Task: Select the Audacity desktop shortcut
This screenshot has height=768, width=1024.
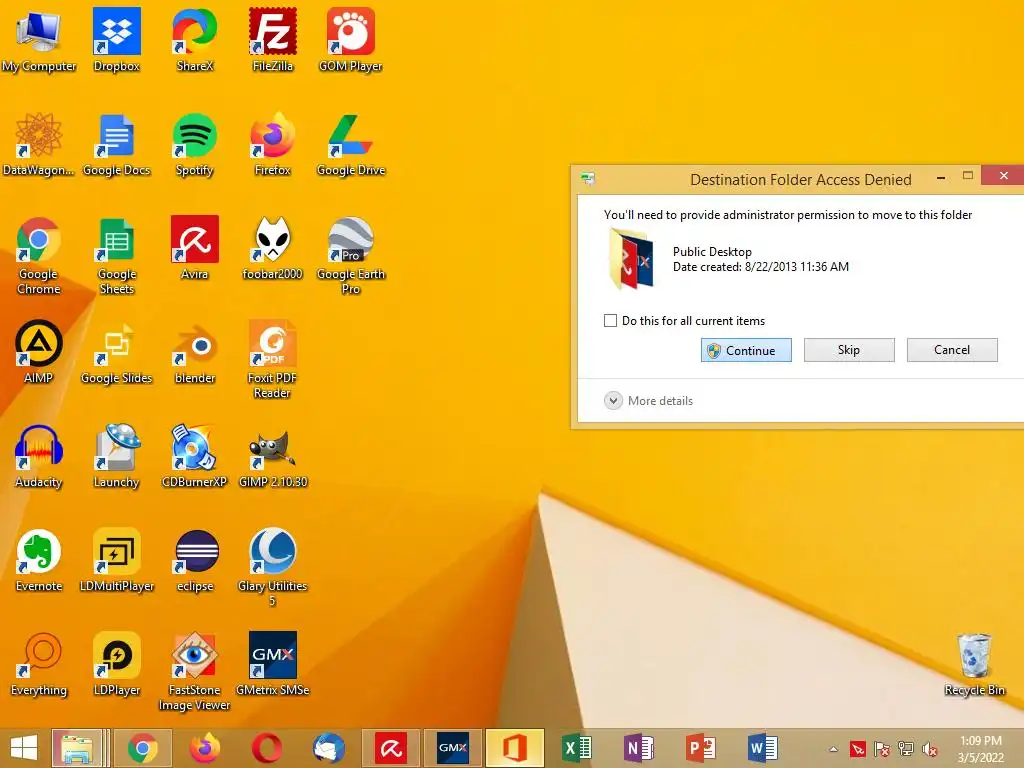Action: (x=39, y=456)
